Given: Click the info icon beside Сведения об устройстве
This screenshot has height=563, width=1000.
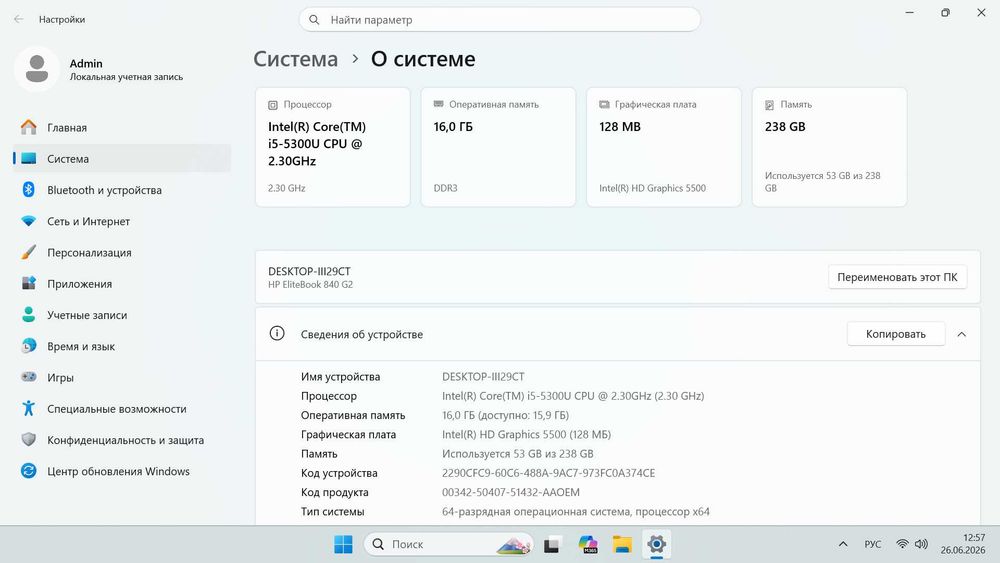Looking at the screenshot, I should coord(277,333).
